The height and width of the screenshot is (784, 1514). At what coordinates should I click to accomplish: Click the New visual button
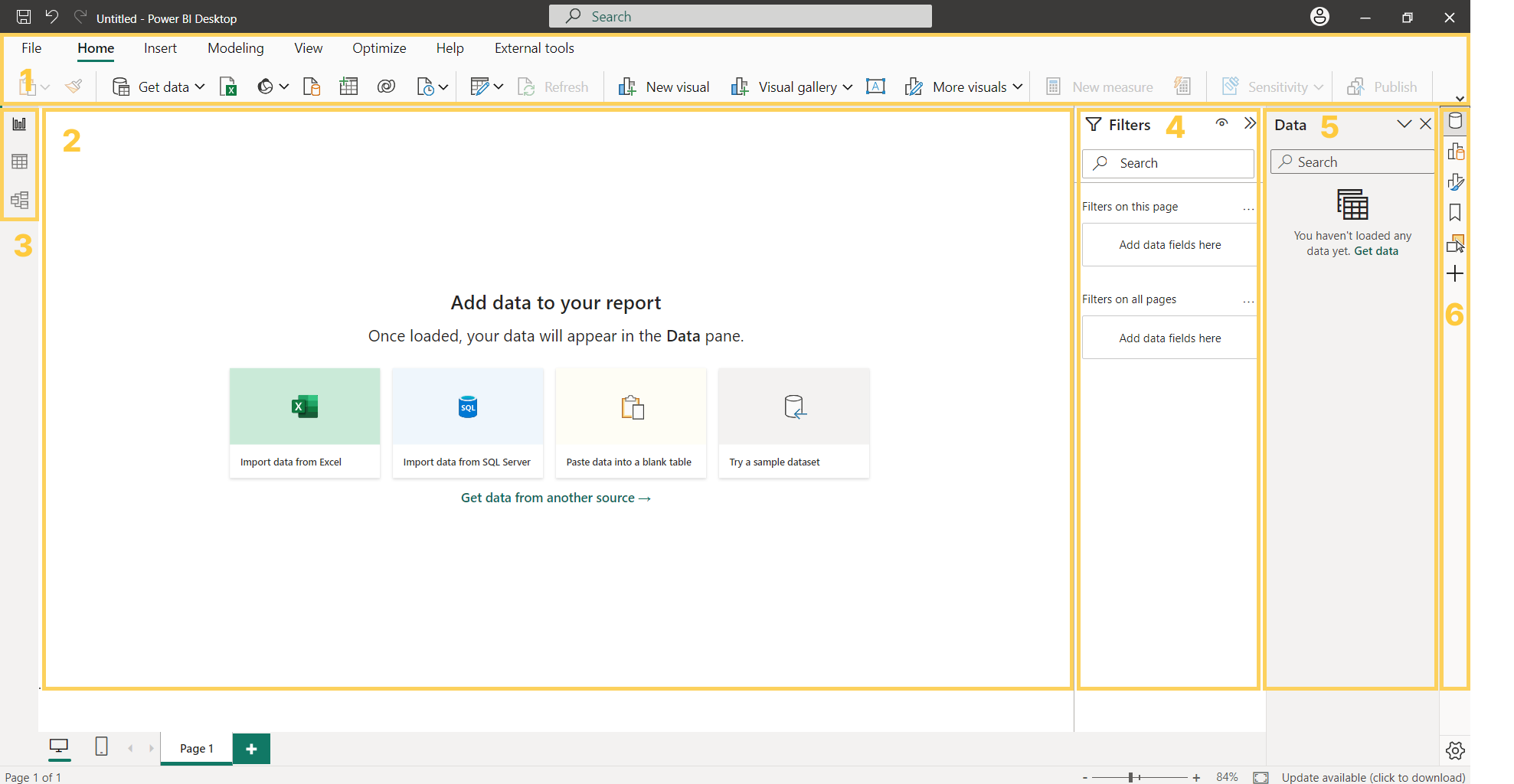pyautogui.click(x=664, y=87)
